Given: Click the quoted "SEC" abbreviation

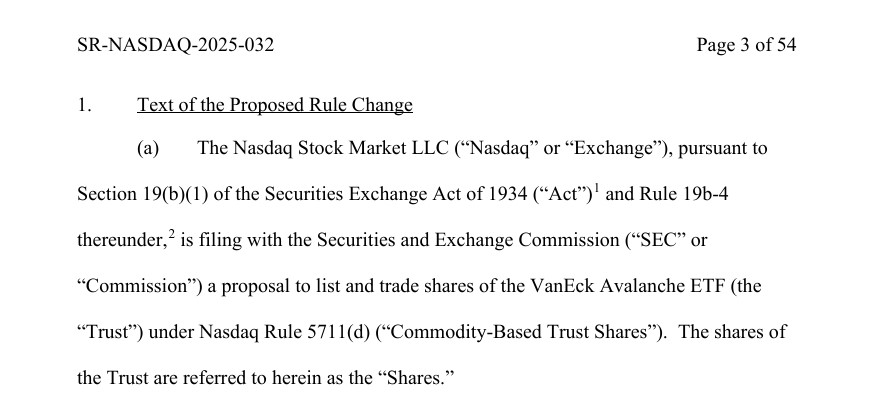Looking at the screenshot, I should point(649,241).
